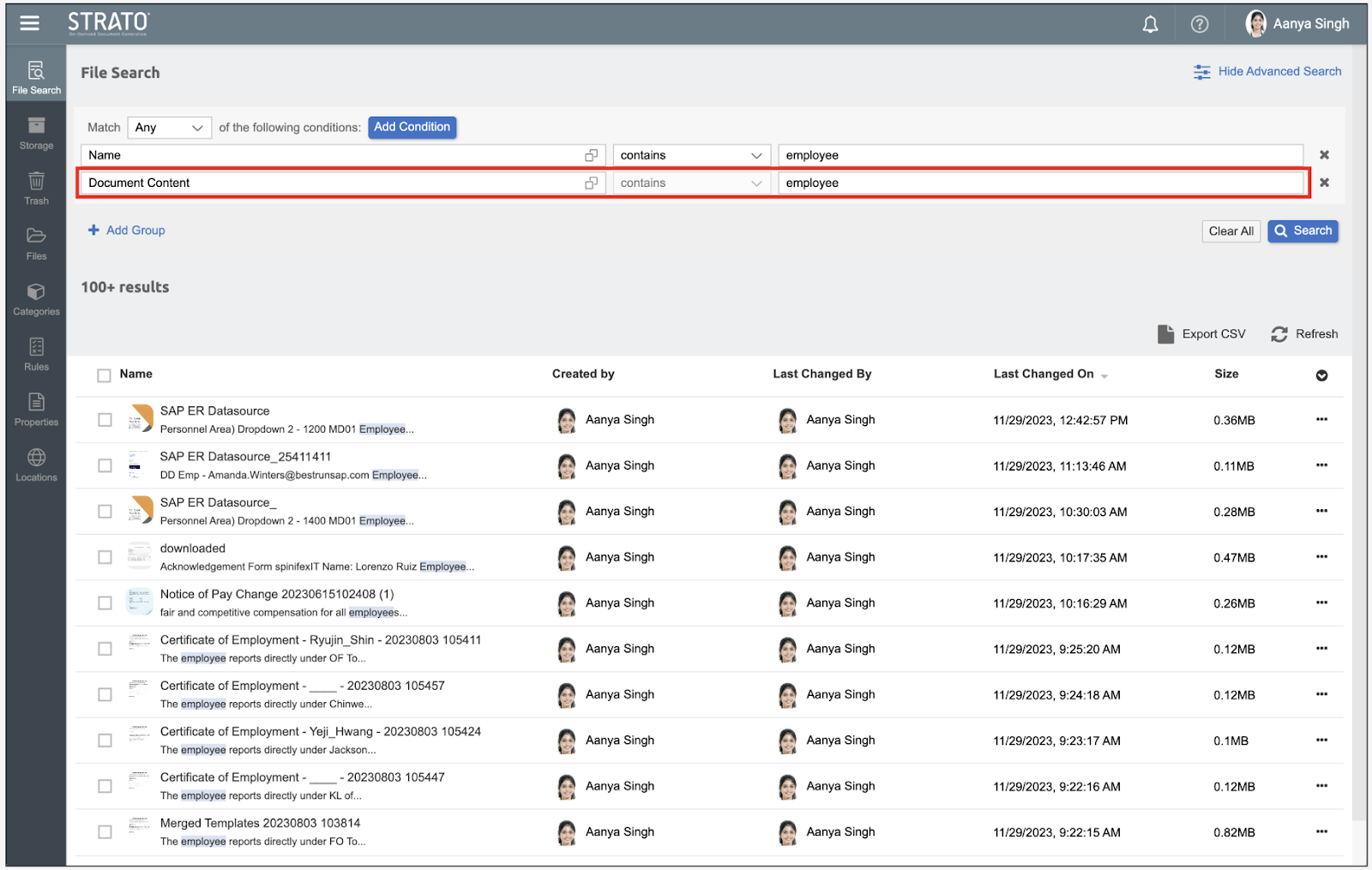This screenshot has width=1372, height=870.
Task: Select checkbox for Merged Templates 20230803 103814
Action: coord(105,832)
